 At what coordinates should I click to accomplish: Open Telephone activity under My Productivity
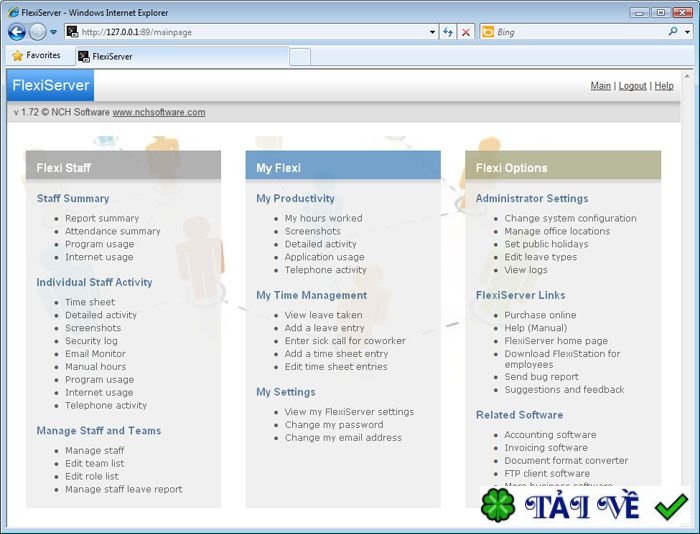325,270
